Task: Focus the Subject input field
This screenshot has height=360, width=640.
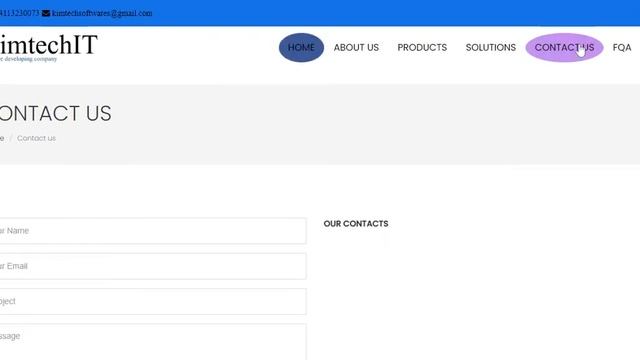Action: click(x=153, y=301)
